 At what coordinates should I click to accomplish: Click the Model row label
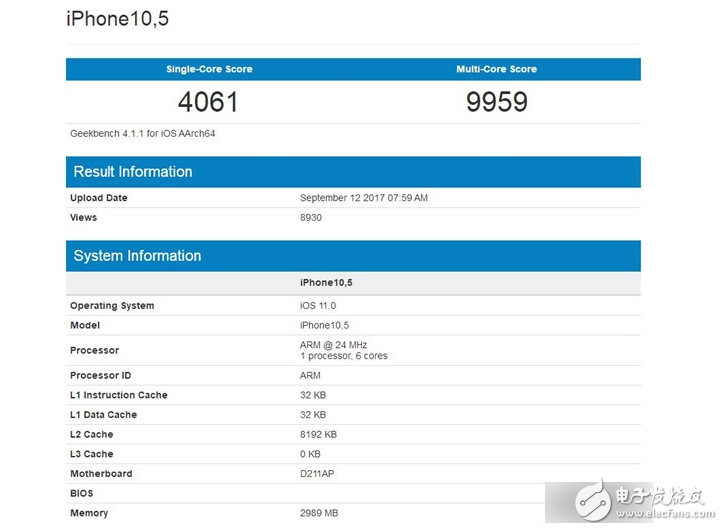[85, 325]
